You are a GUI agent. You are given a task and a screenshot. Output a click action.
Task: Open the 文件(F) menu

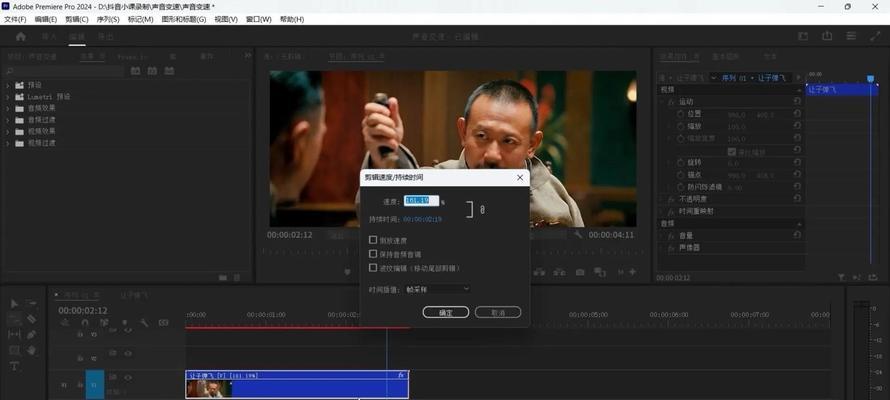point(15,19)
